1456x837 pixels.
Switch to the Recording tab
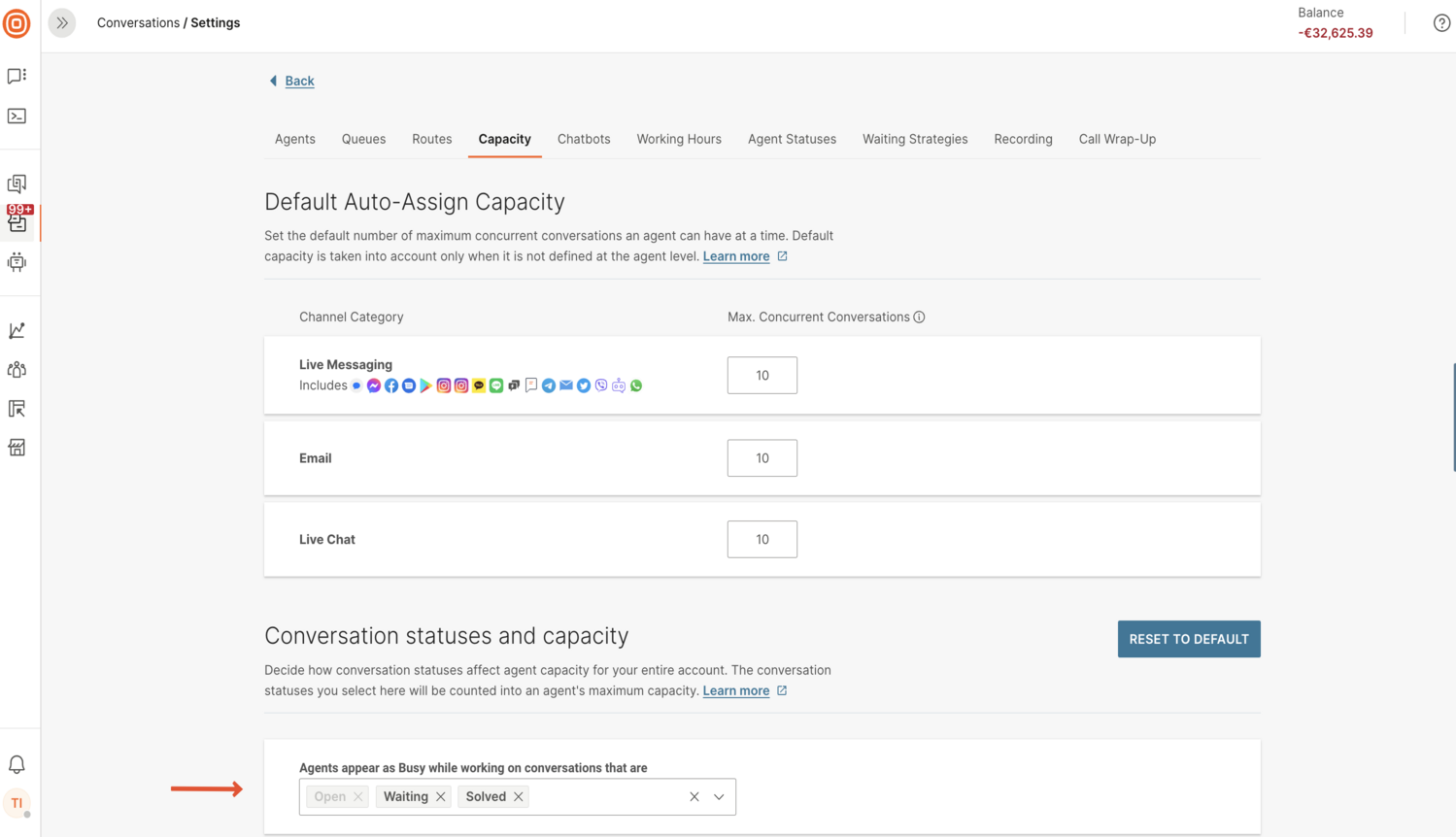(1023, 139)
